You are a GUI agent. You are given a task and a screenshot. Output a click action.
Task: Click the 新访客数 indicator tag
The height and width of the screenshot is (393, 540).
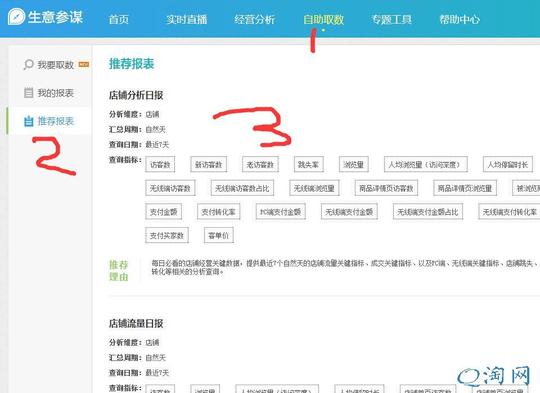tap(209, 165)
